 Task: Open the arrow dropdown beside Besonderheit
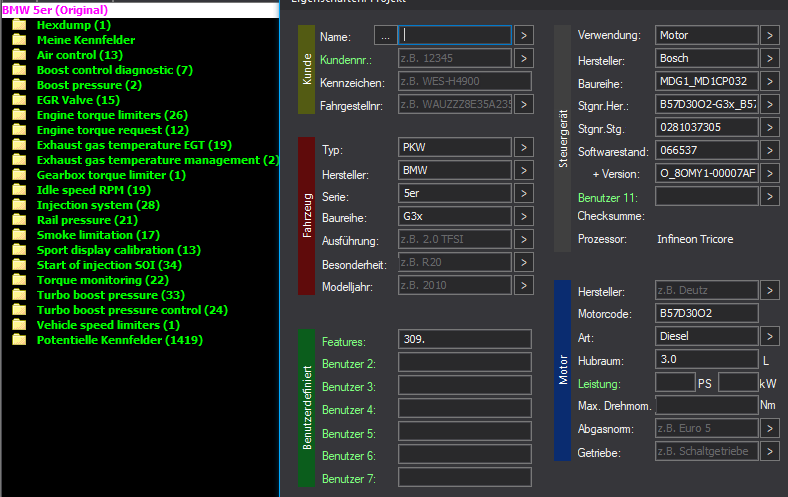point(524,262)
